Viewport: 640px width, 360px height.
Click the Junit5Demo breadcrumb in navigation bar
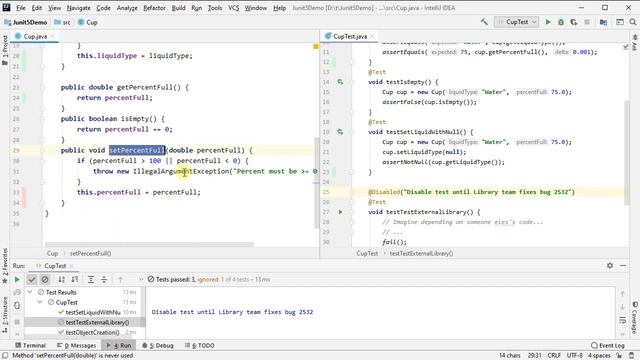click(x=26, y=22)
